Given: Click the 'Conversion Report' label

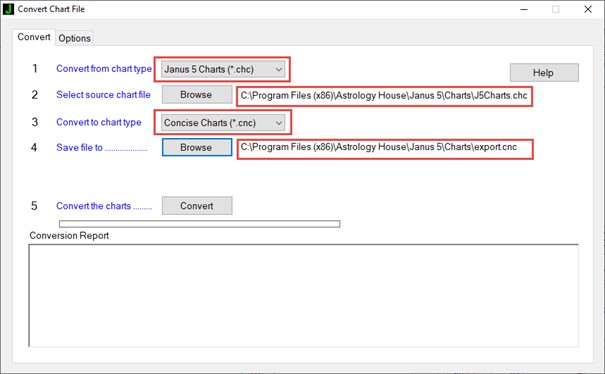Looking at the screenshot, I should coord(69,235).
